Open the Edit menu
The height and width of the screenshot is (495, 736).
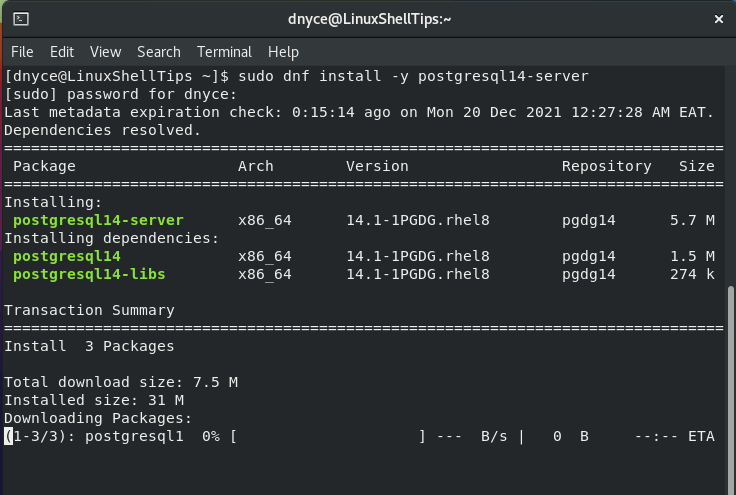62,52
